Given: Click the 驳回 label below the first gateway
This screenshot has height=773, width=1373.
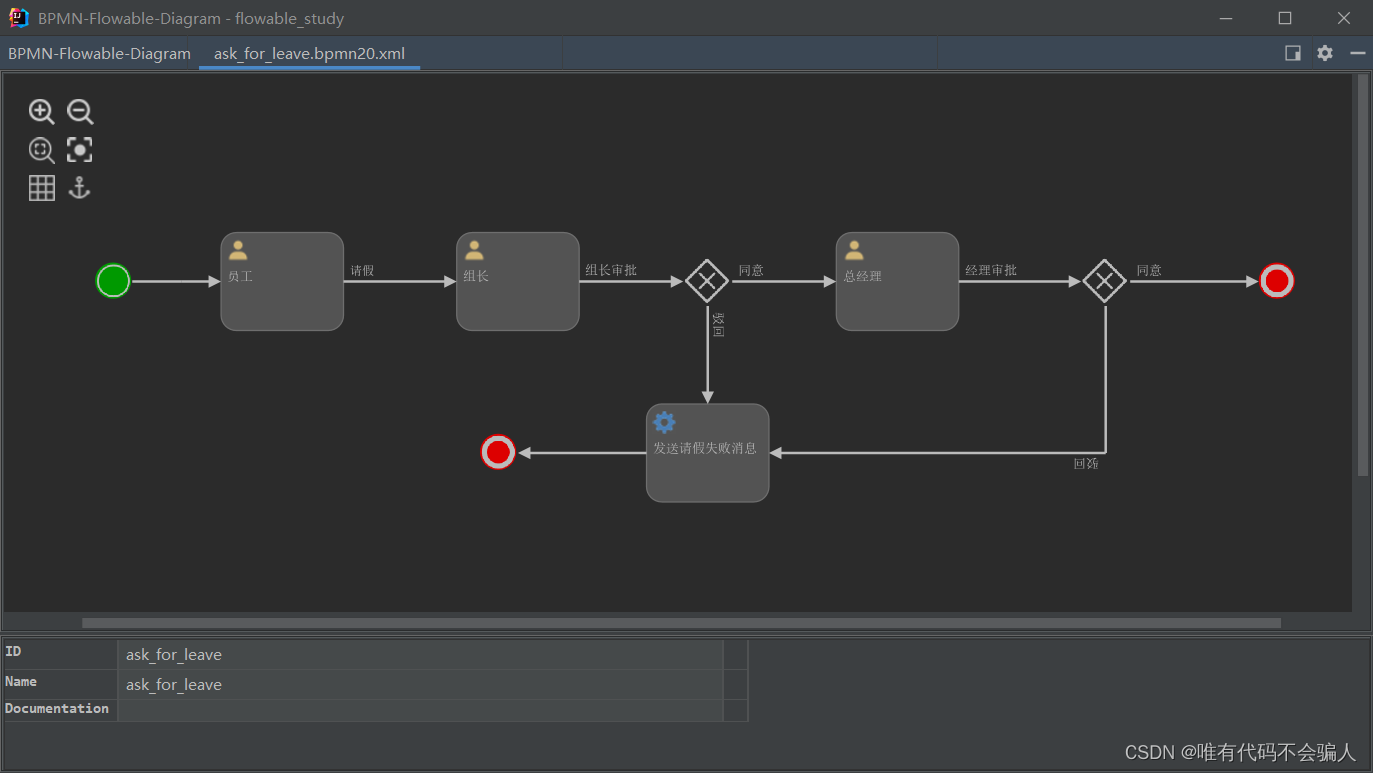Looking at the screenshot, I should tap(718, 324).
